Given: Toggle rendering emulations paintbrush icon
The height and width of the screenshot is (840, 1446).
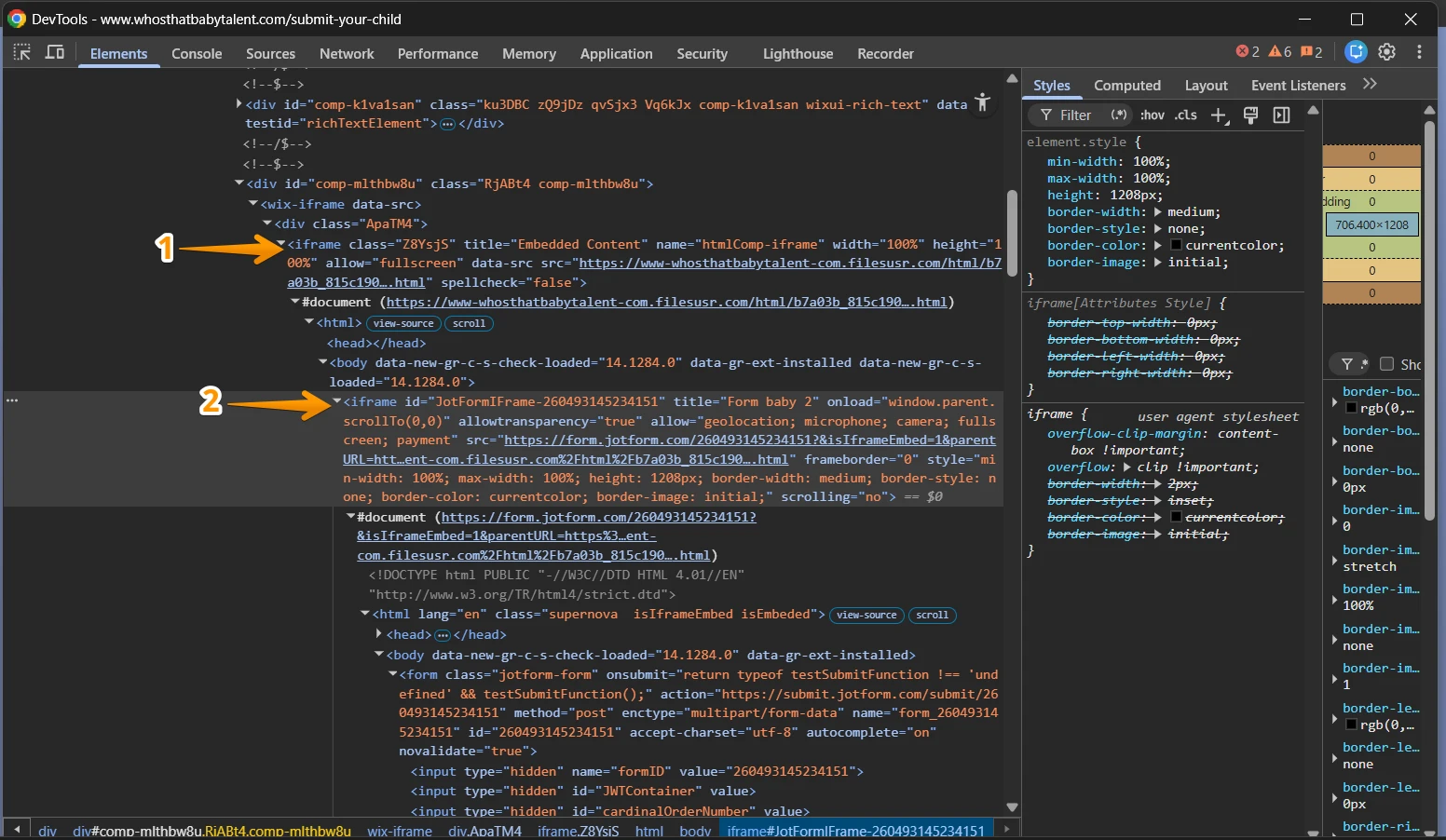Looking at the screenshot, I should [1250, 115].
